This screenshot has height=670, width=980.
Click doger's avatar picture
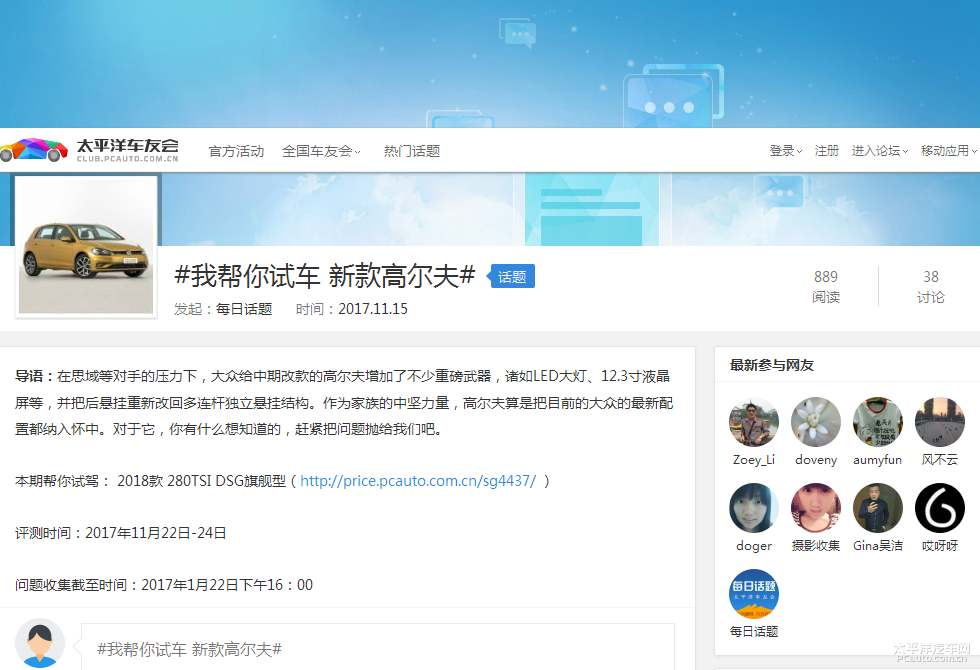click(x=753, y=508)
